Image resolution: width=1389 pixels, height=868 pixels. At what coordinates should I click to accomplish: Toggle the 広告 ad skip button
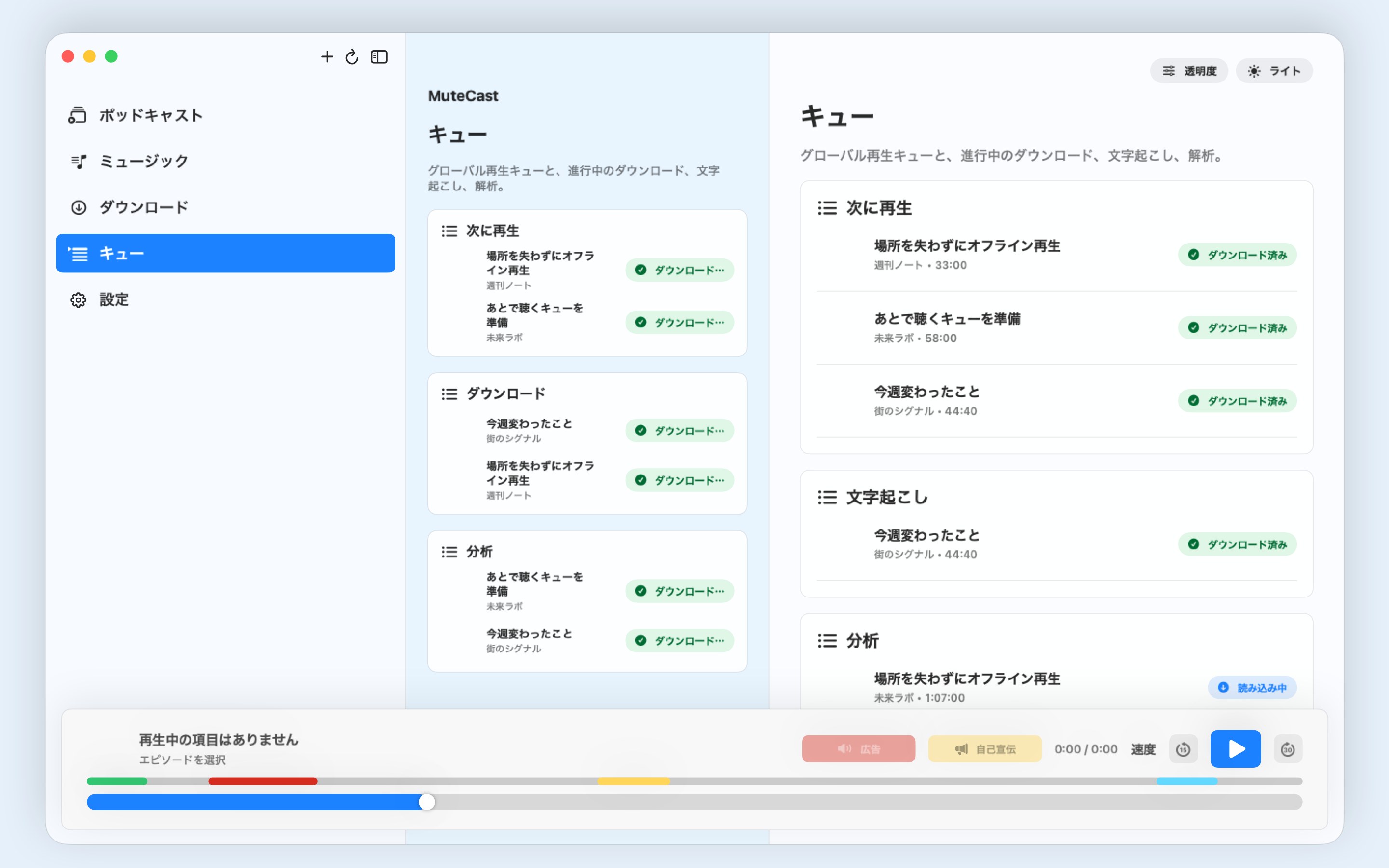tap(858, 748)
